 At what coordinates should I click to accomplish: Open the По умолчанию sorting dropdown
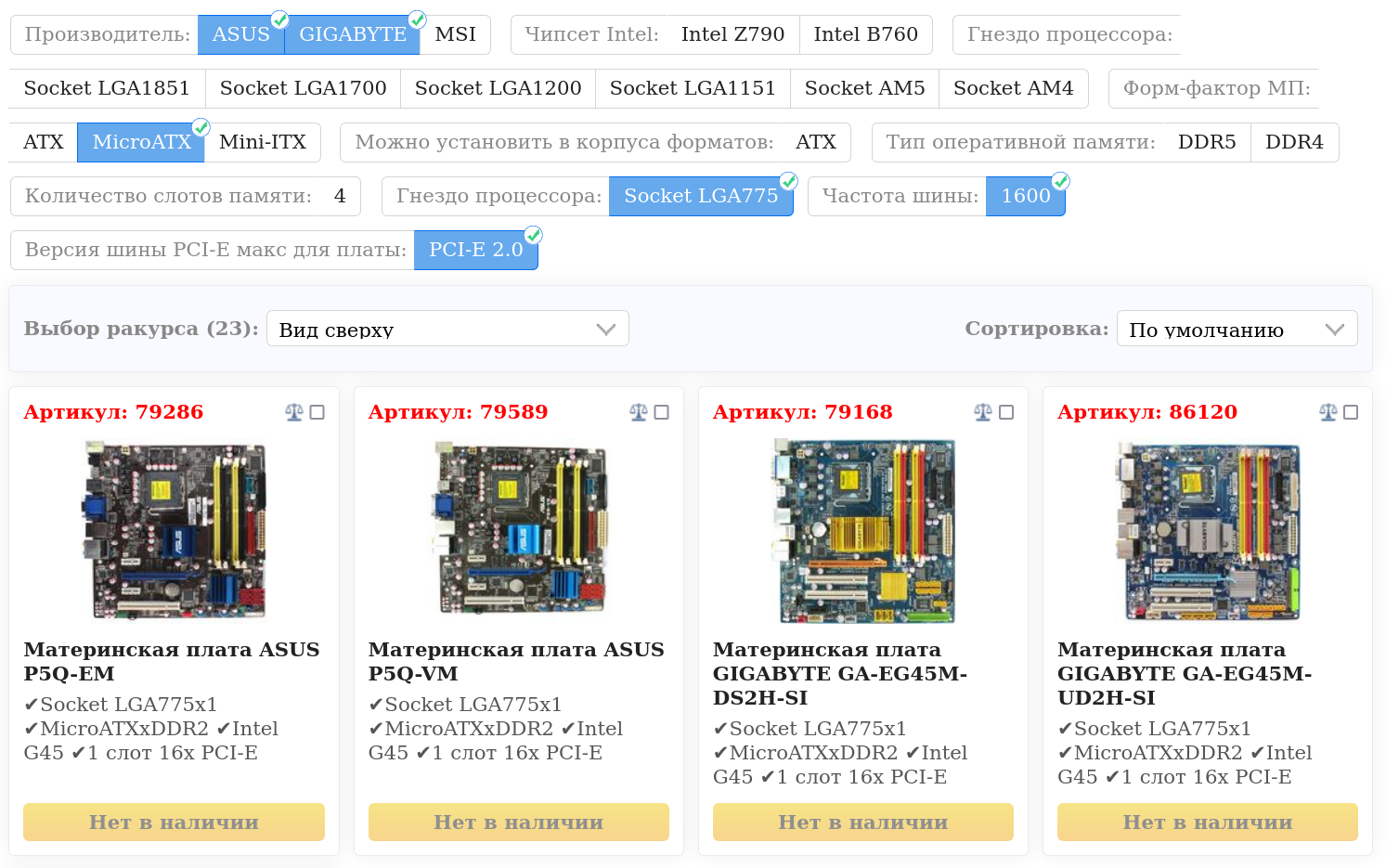pyautogui.click(x=1237, y=329)
